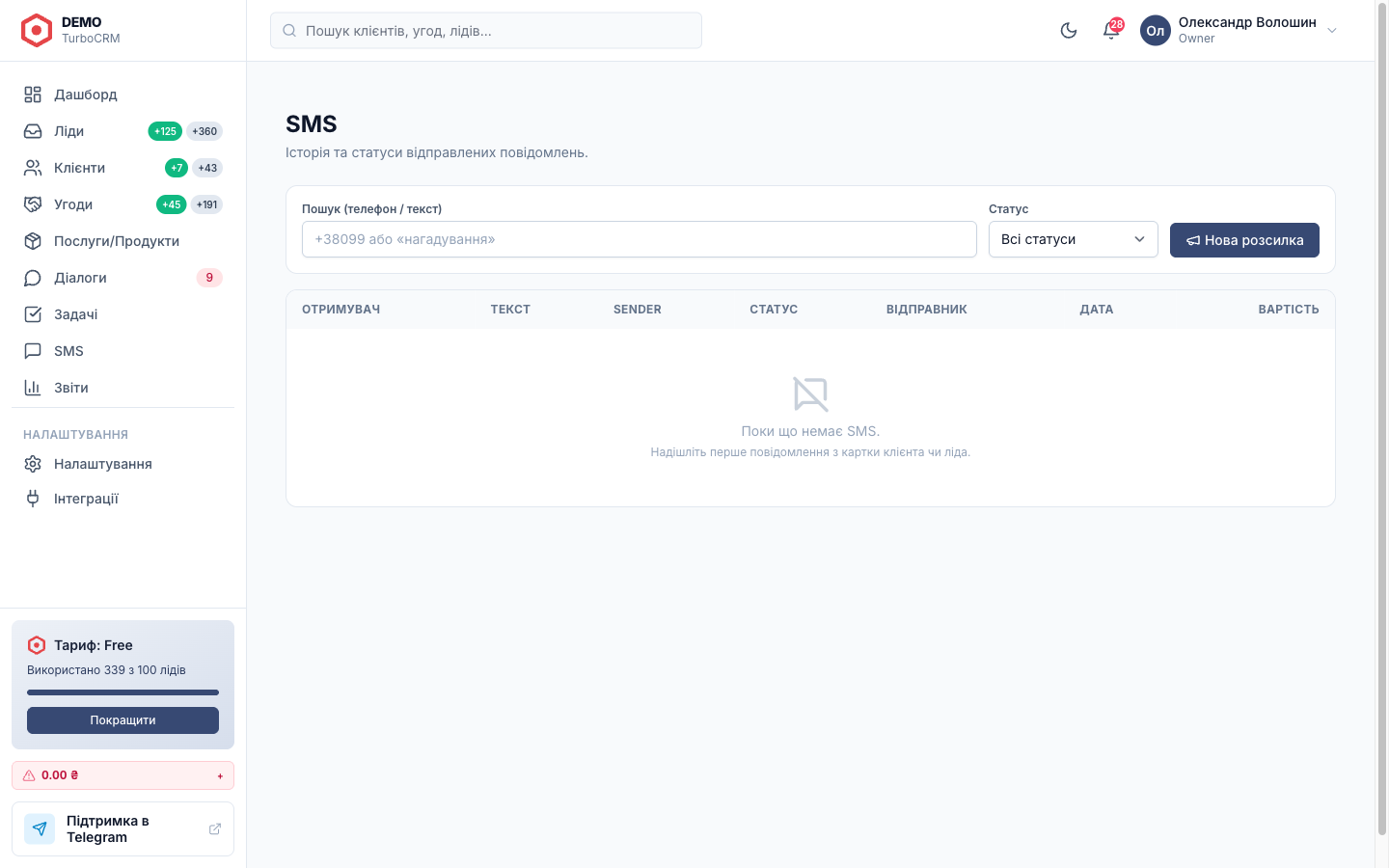The width and height of the screenshot is (1389, 868).
Task: Click the +191 badge on Угоди
Action: 206,204
